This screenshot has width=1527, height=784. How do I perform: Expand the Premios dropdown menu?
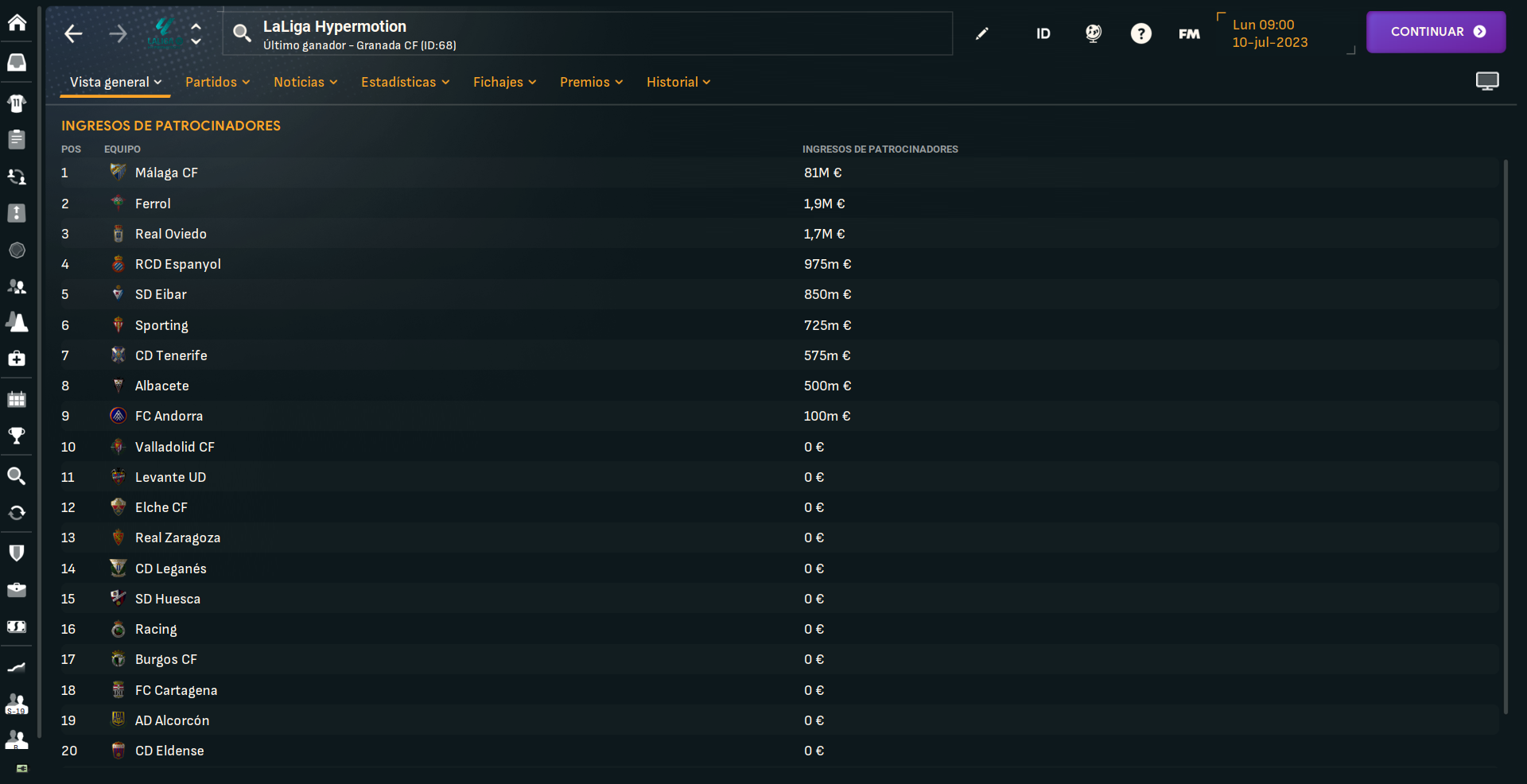coord(591,82)
